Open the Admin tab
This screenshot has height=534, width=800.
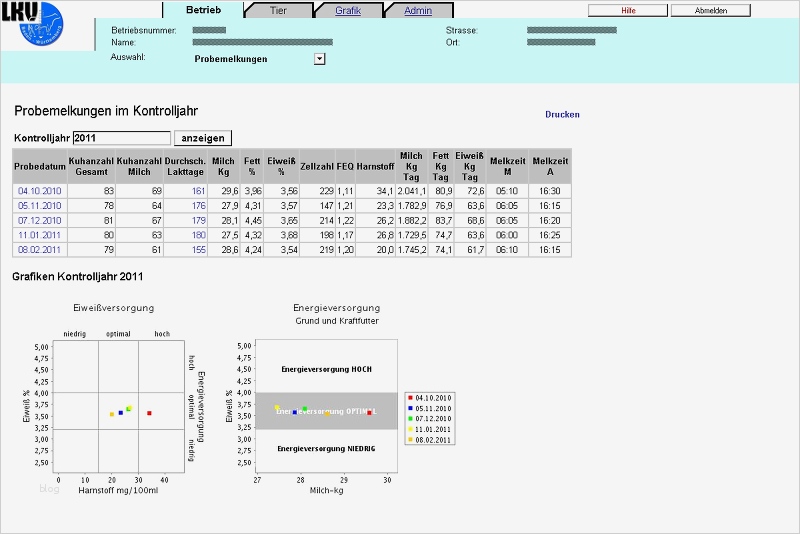(418, 10)
